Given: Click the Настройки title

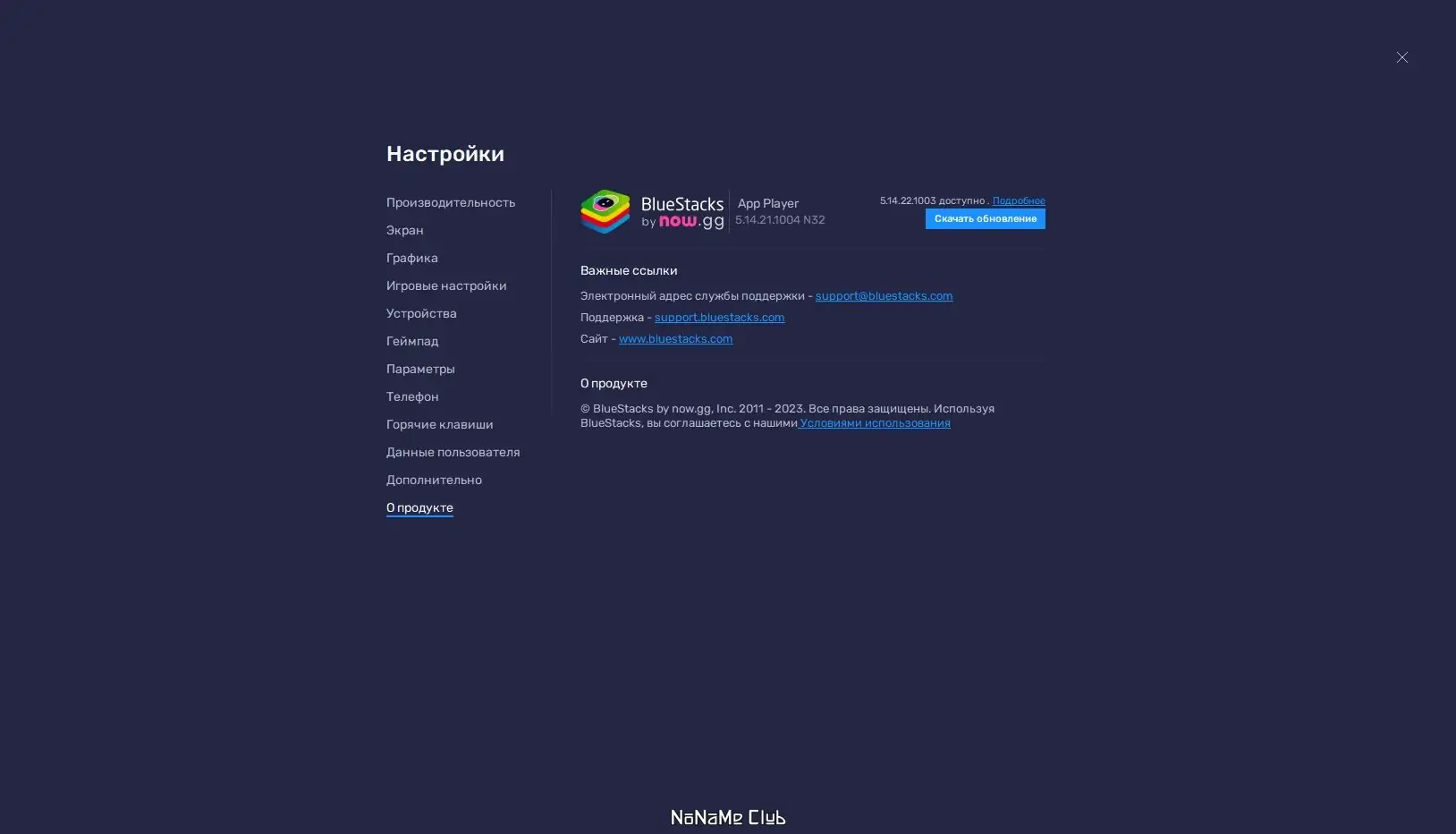Looking at the screenshot, I should pos(445,154).
